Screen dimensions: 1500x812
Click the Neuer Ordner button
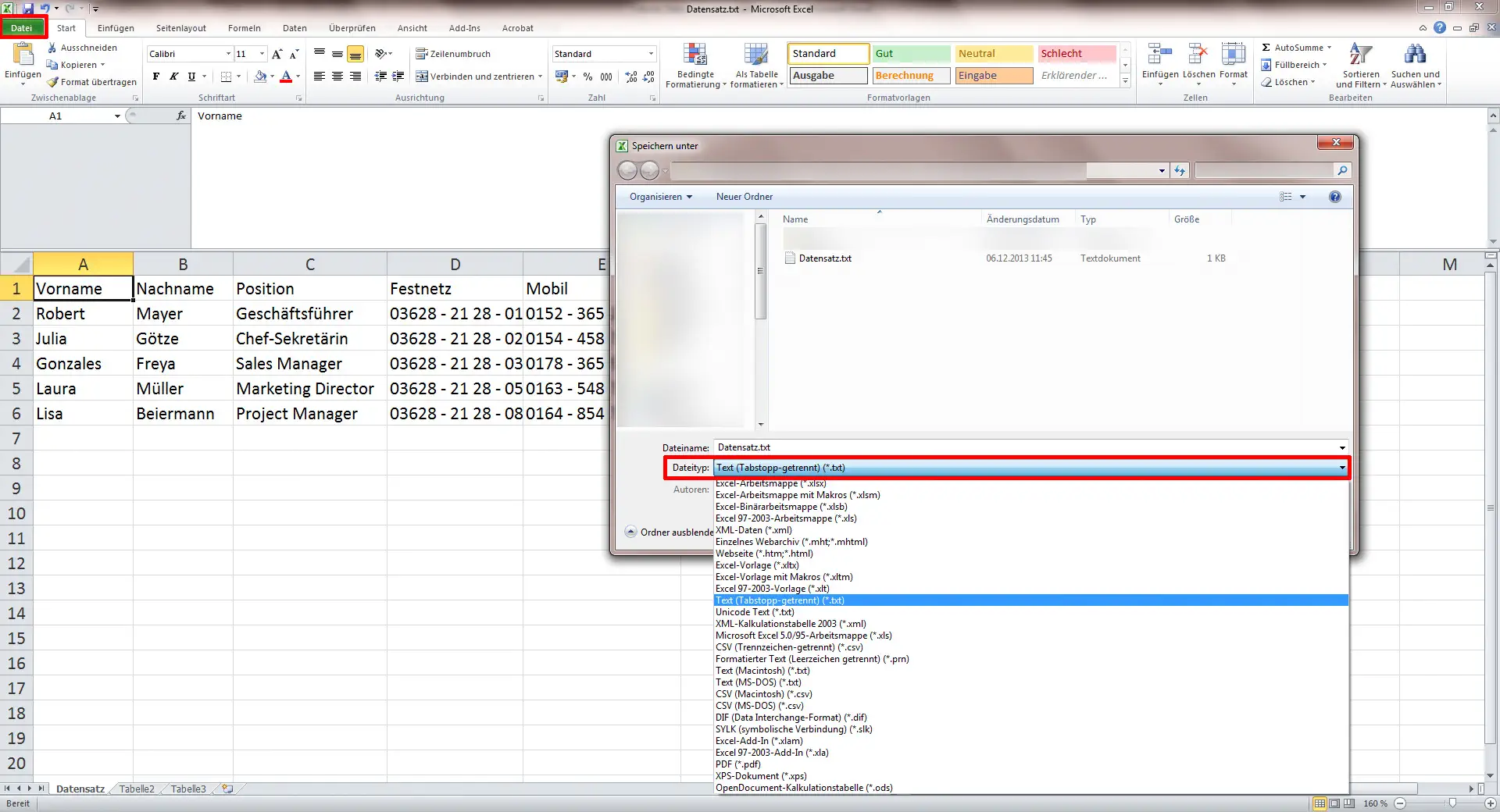pyautogui.click(x=743, y=196)
